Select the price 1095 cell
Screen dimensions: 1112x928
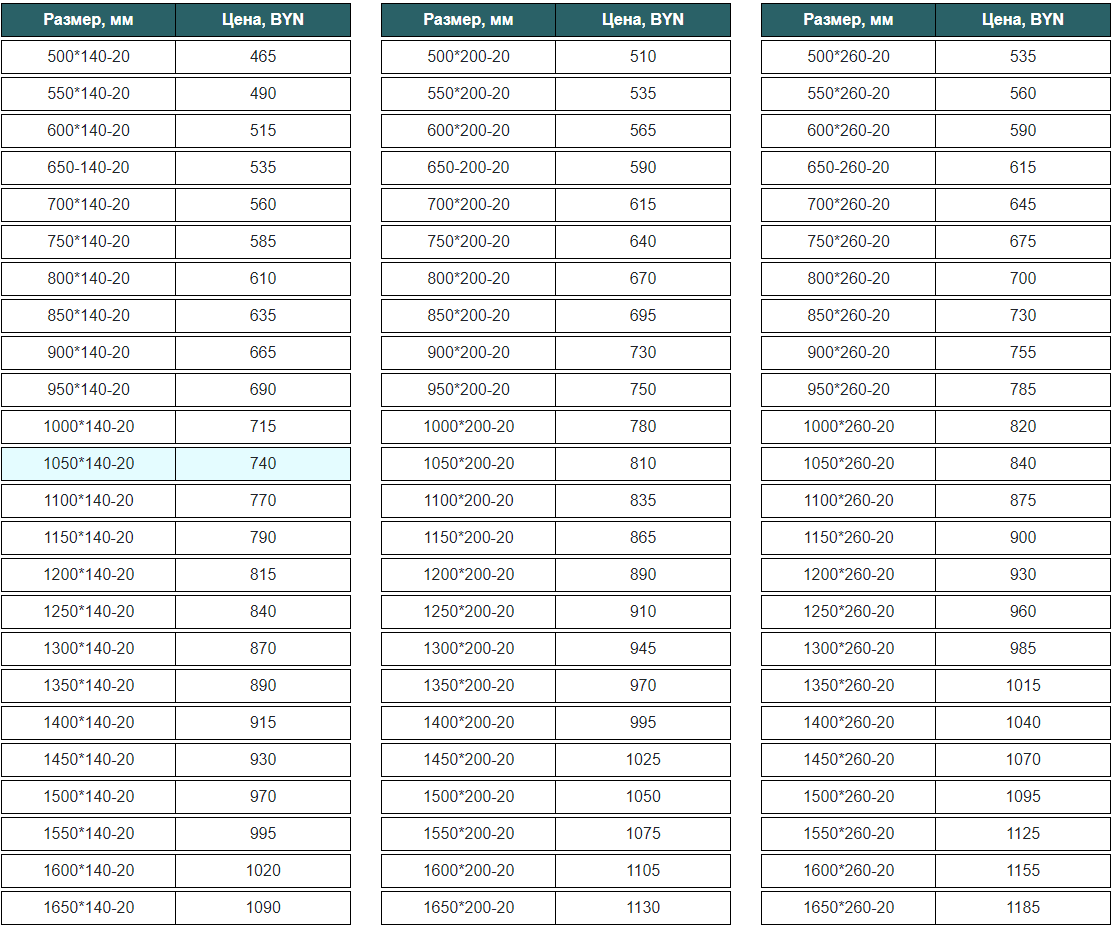coord(1023,797)
